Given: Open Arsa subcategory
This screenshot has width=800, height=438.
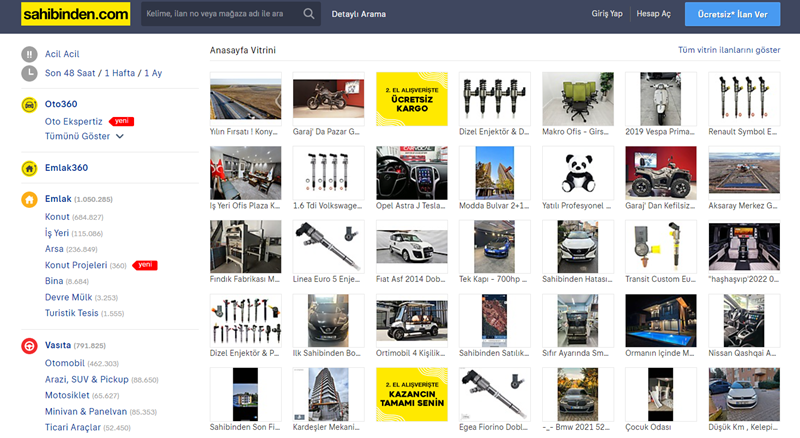Looking at the screenshot, I should coord(54,249).
